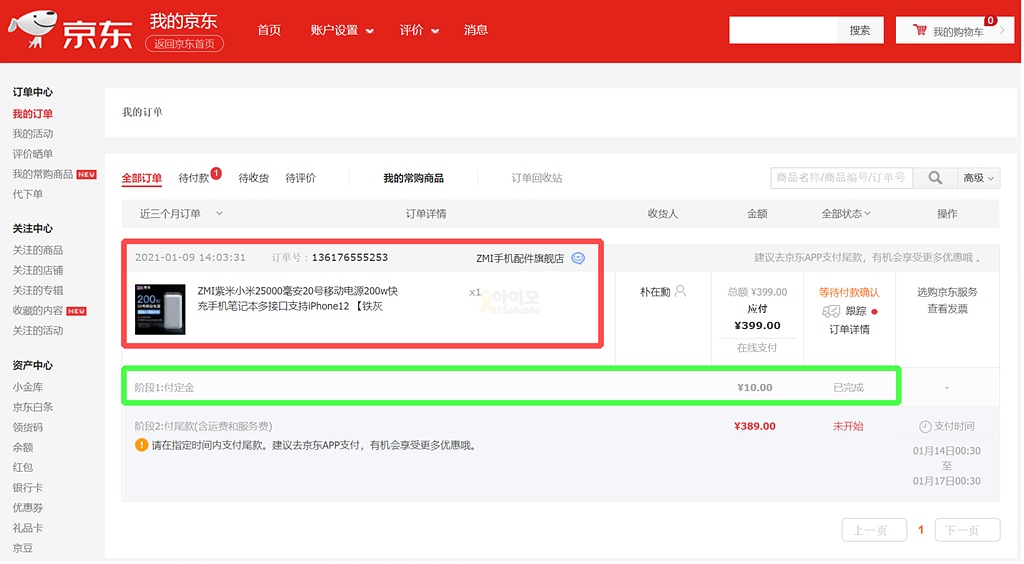Image resolution: width=1024 pixels, height=564 pixels.
Task: Click 选购京东服务 link
Action: pos(947,292)
